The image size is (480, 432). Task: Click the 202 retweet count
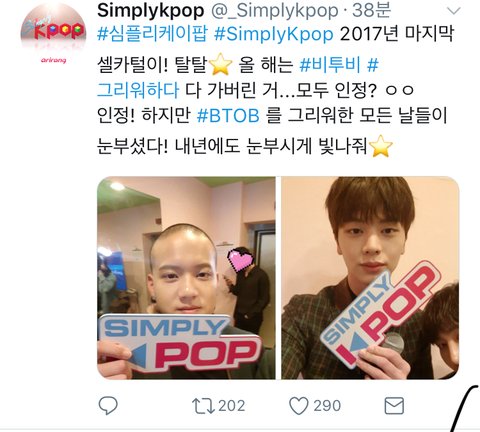pos(232,406)
